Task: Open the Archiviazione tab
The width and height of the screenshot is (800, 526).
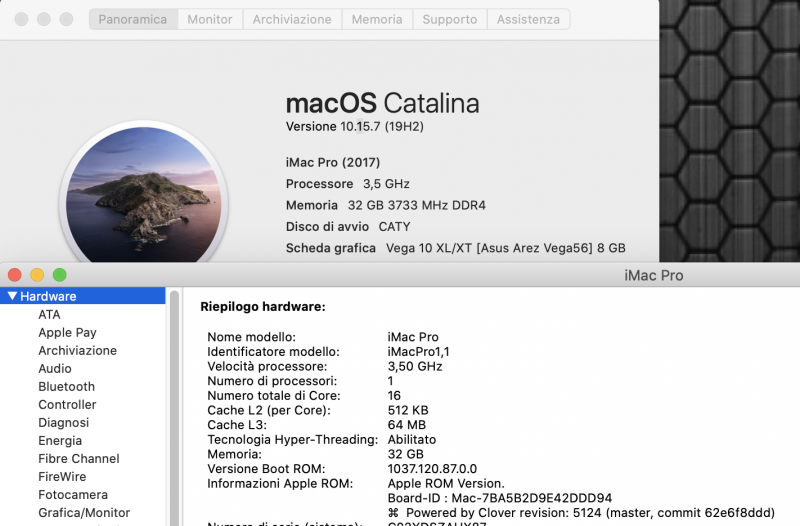Action: pos(292,19)
